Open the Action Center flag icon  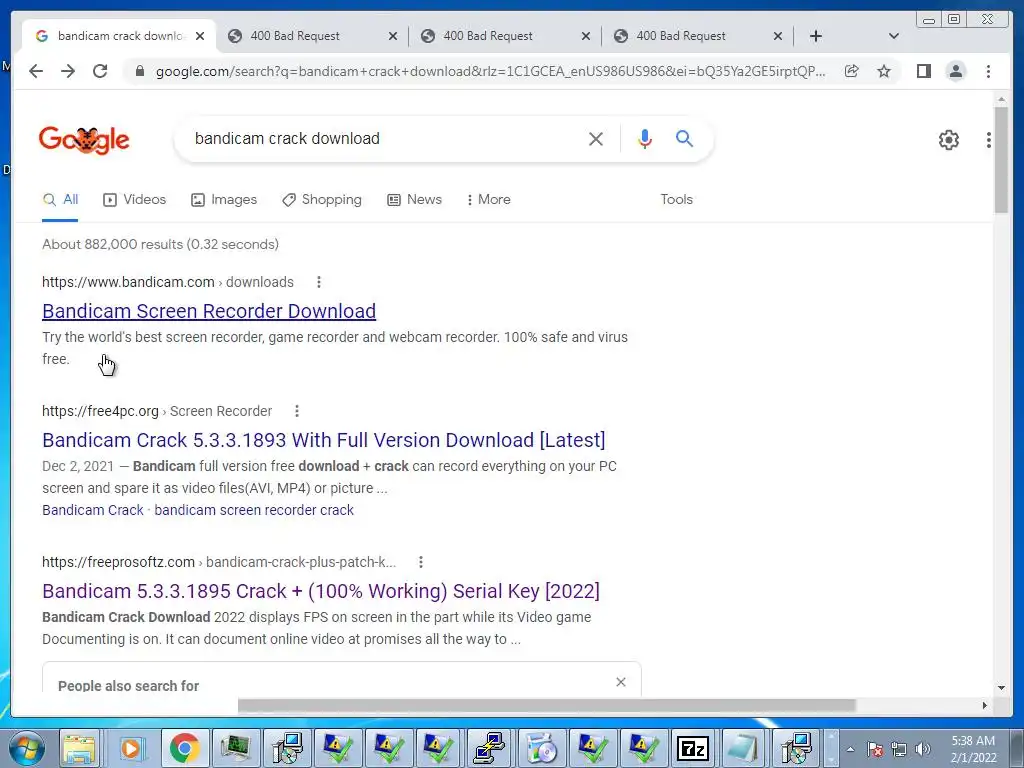(875, 749)
